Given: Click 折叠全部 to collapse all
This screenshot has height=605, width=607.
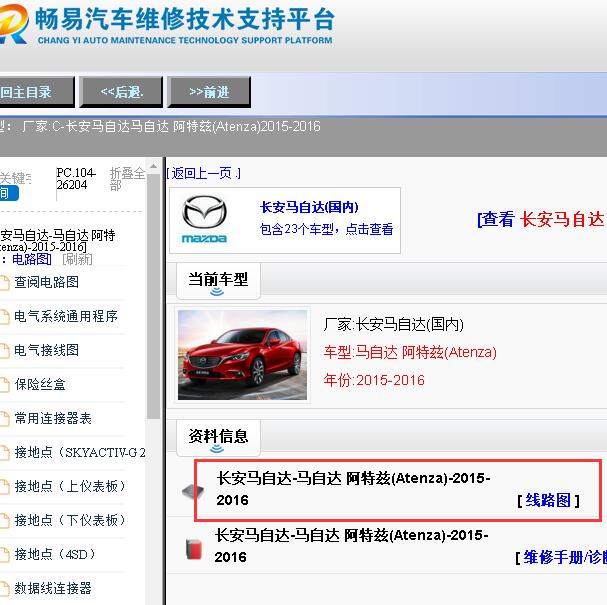Looking at the screenshot, I should tap(127, 179).
